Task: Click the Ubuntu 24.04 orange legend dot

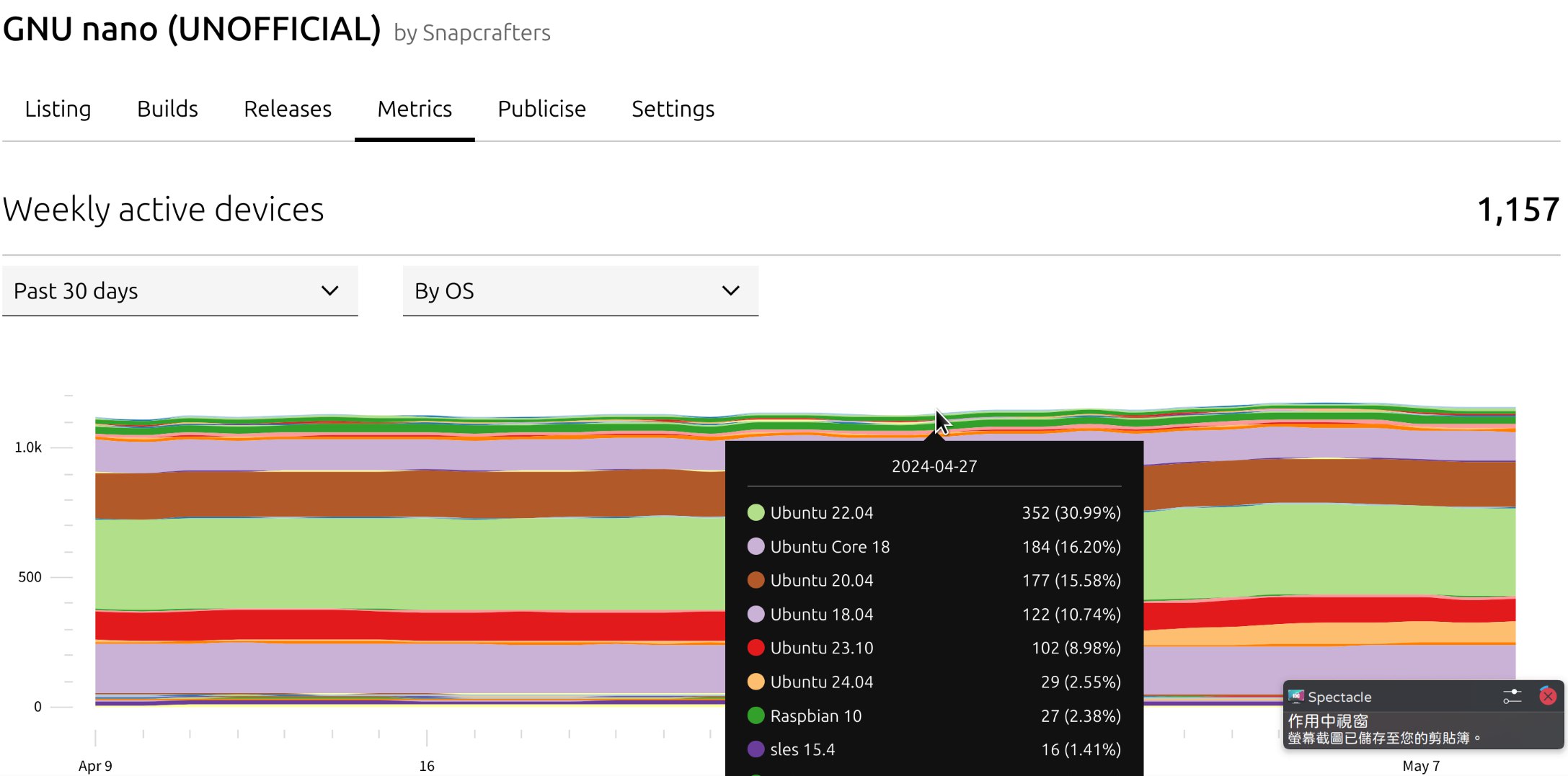Action: [x=756, y=682]
